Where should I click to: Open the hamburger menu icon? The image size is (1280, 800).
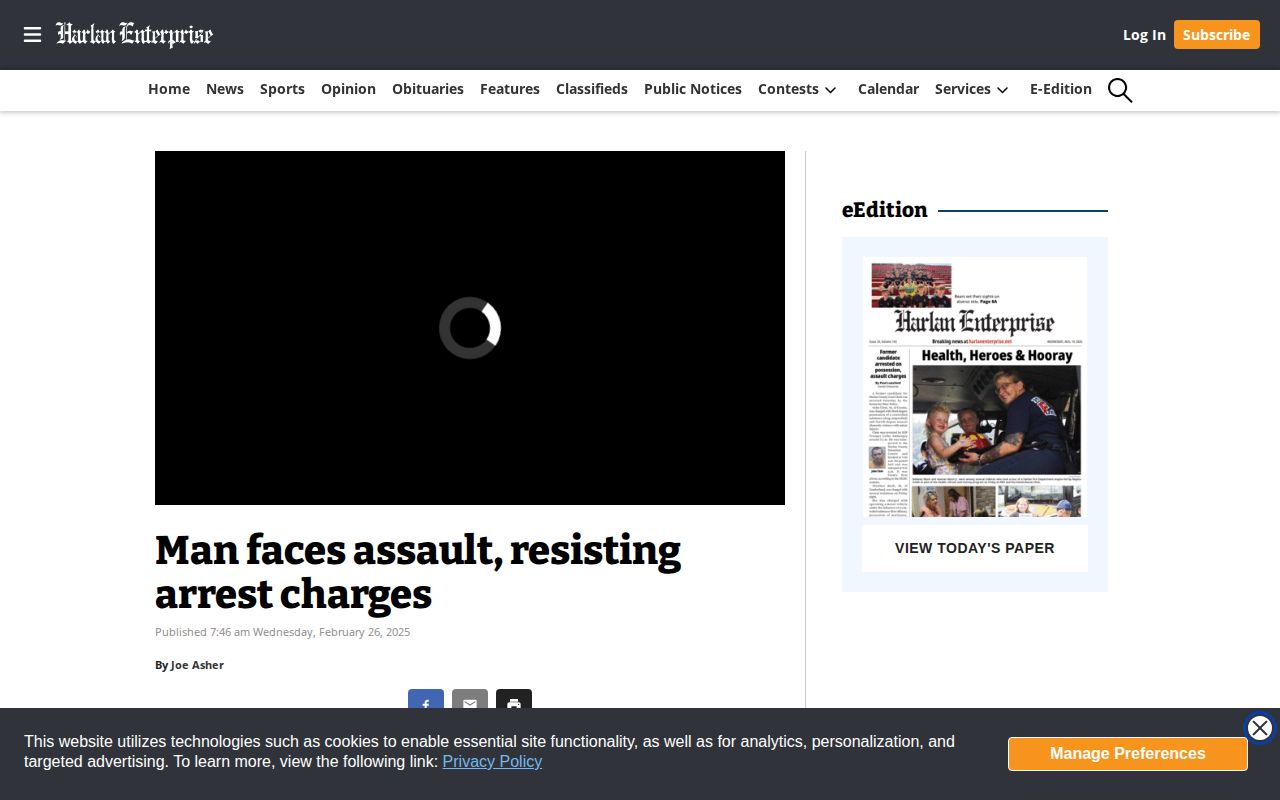[33, 35]
